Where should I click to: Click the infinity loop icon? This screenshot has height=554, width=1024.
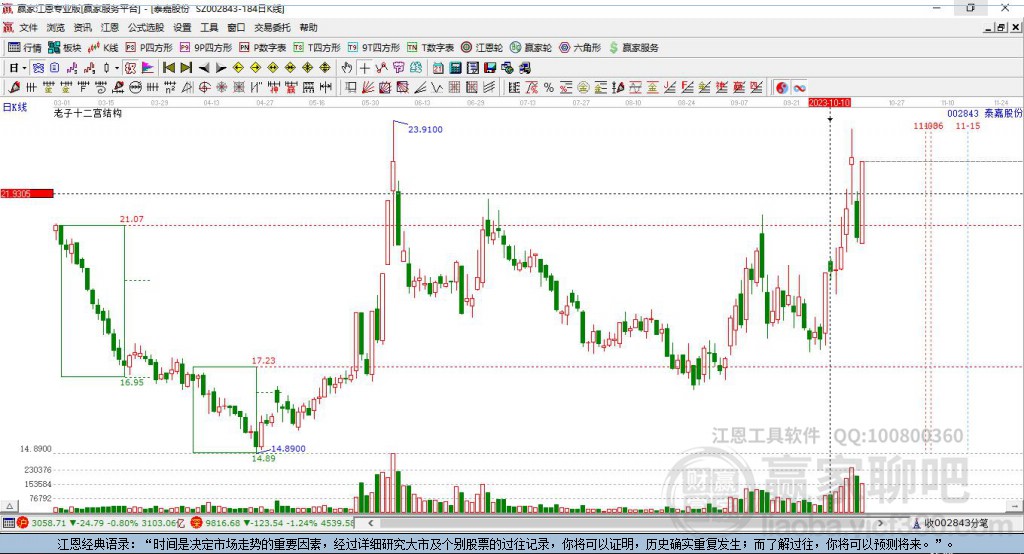tap(799, 87)
